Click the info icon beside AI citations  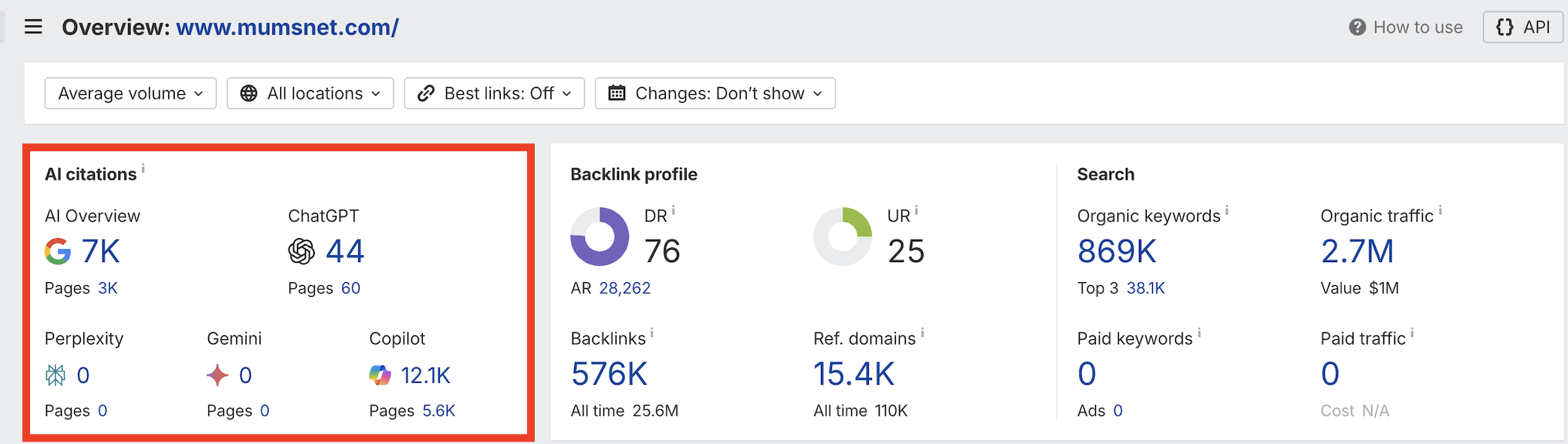point(144,168)
